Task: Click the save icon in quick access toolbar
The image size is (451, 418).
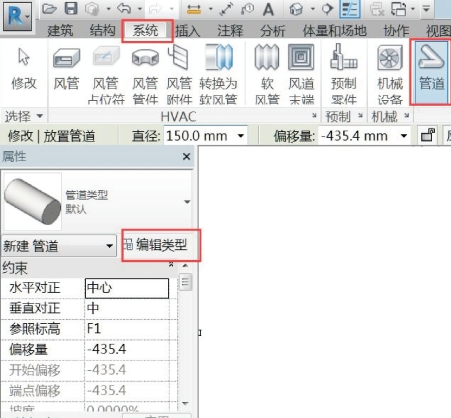Action: point(71,9)
